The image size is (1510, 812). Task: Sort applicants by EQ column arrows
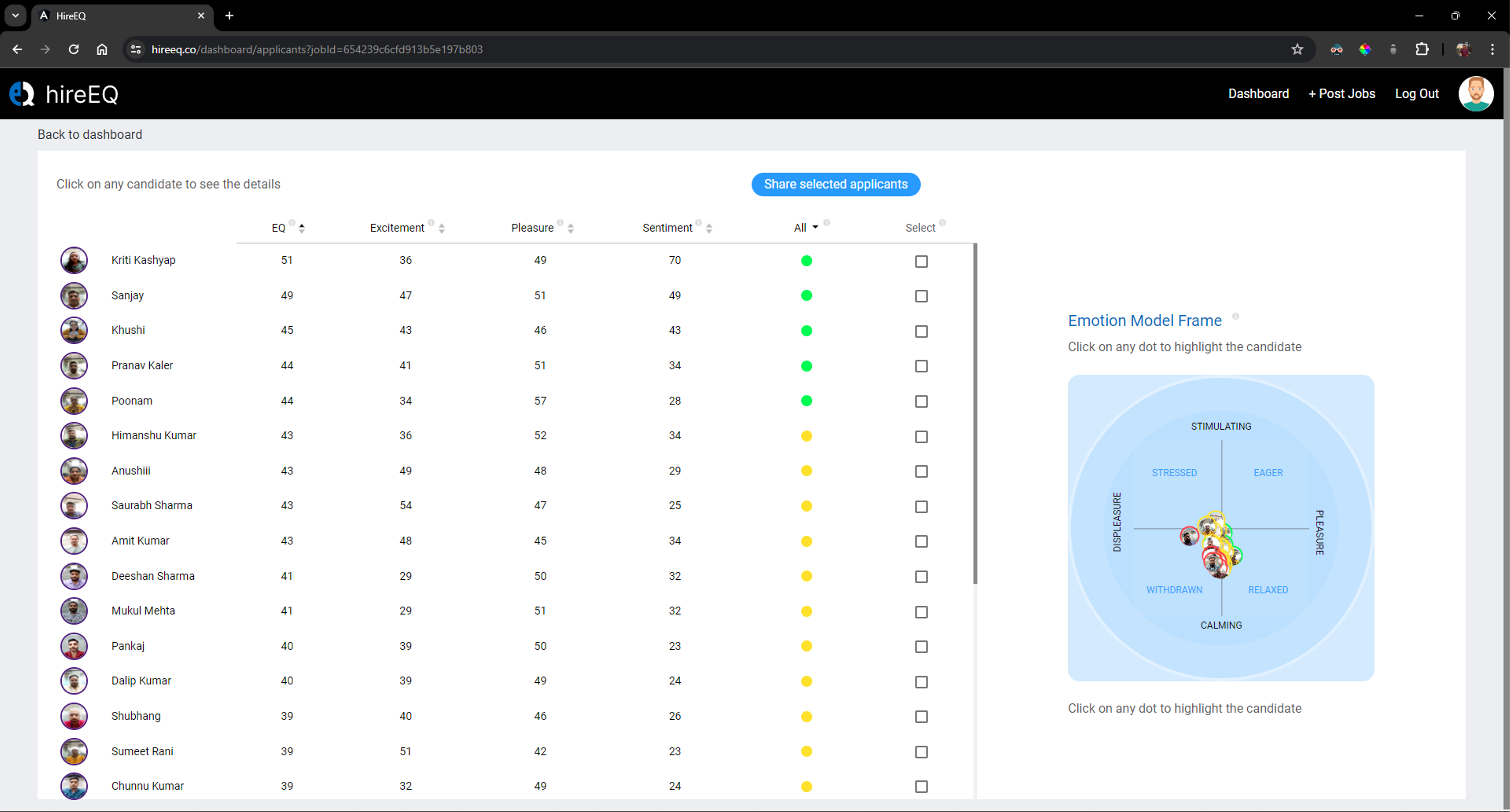coord(302,228)
